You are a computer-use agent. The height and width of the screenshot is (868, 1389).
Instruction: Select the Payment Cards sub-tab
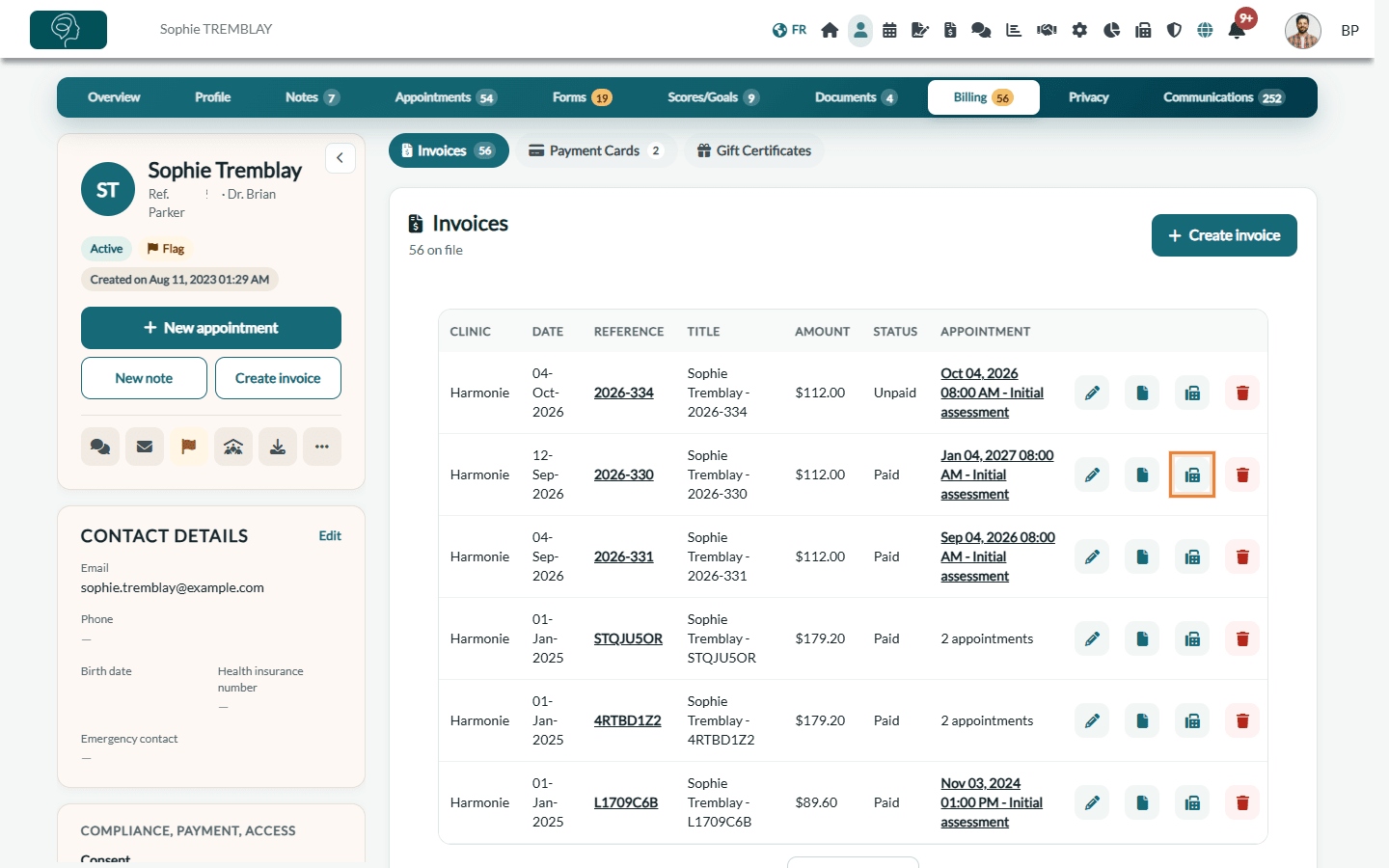point(596,150)
